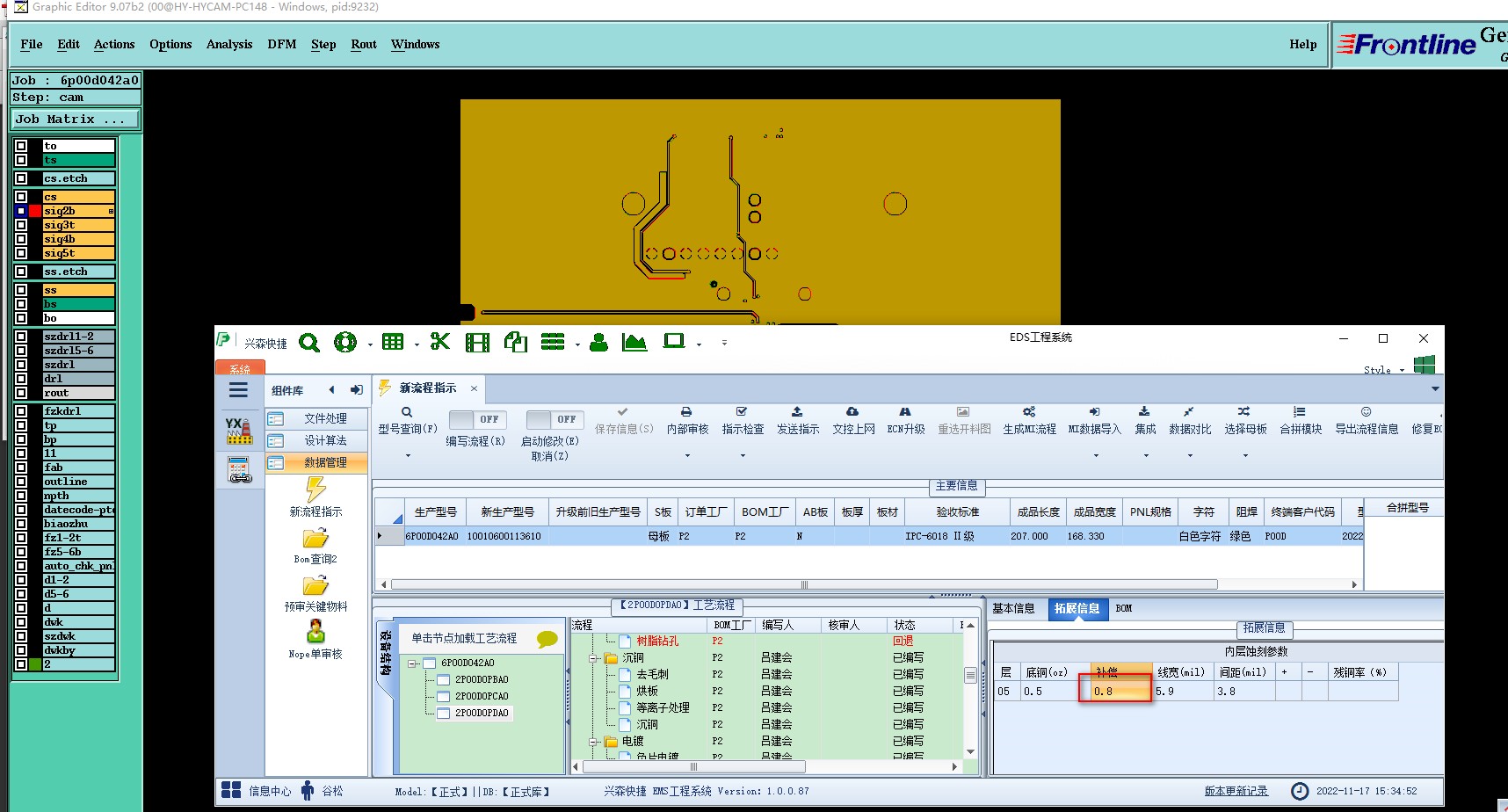The image size is (1508, 812).
Task: Open 文件处理 component group
Action: coord(316,418)
